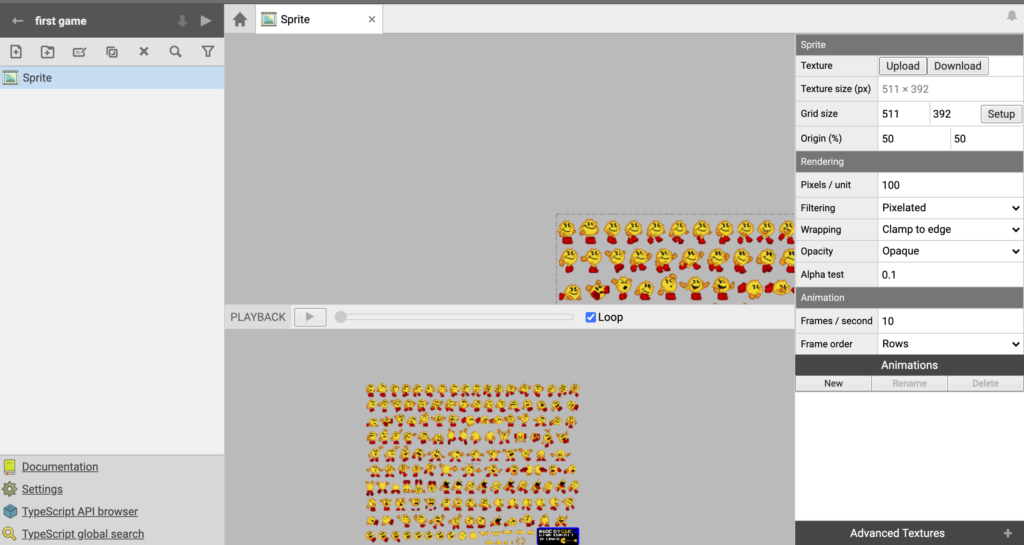Image resolution: width=1024 pixels, height=545 pixels.
Task: Select the Sprite asset in the tree
Action: pos(112,78)
